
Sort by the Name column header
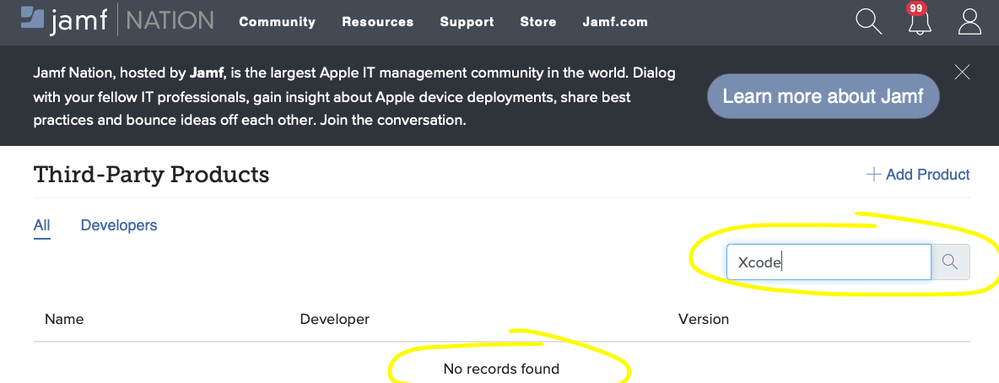tap(64, 319)
